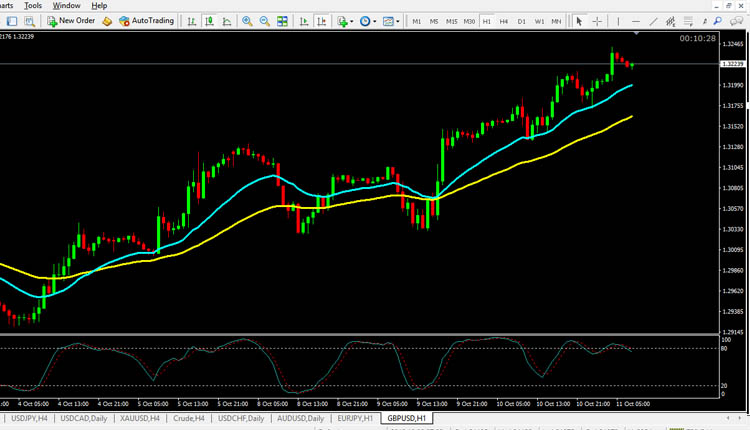Switch to the USDCHF,Daily chart tab
Viewport: 750px width, 430px height.
(241, 418)
